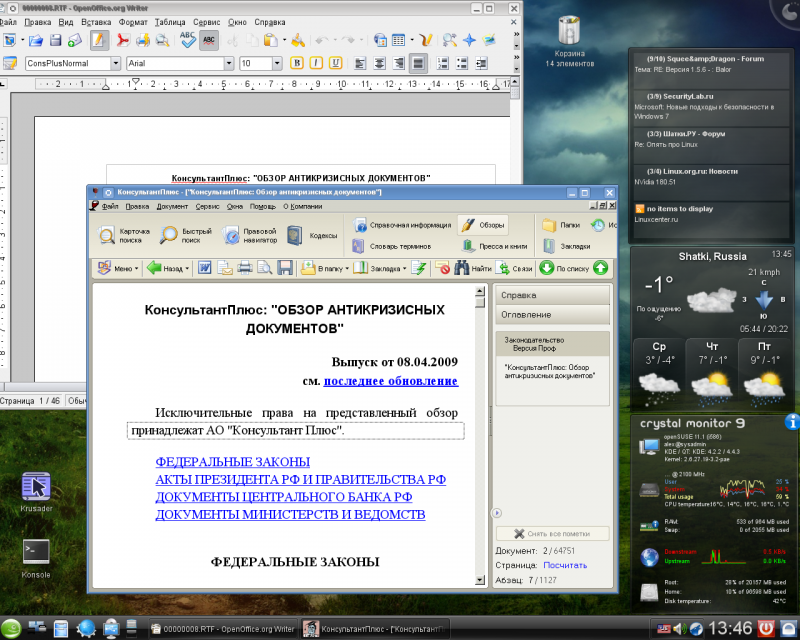
Task: Launch Быстрый поиск quick search
Action: tap(186, 235)
